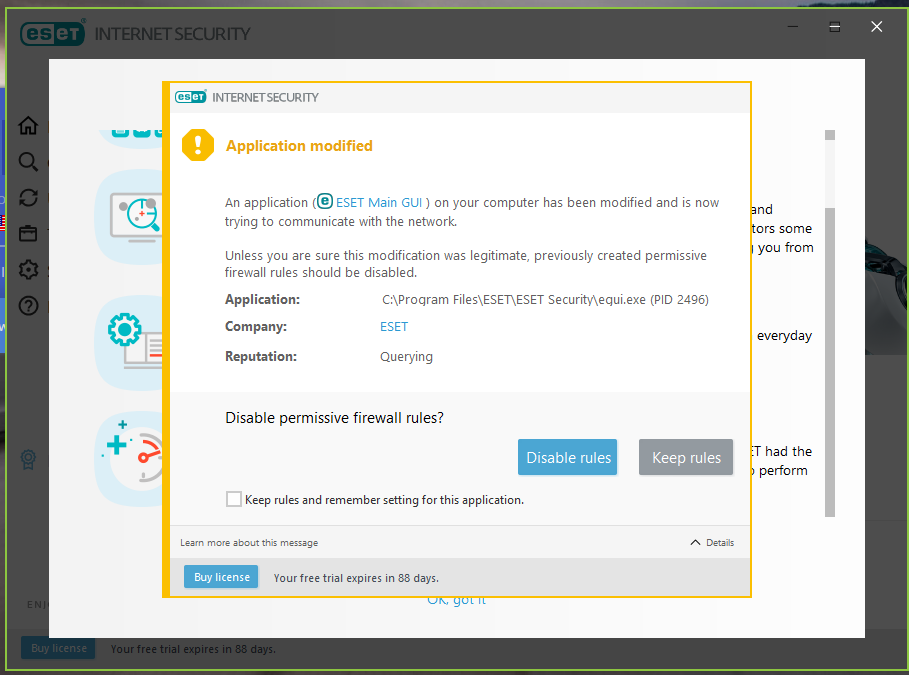The height and width of the screenshot is (675, 909).
Task: Open the Tools briefcase icon in sidebar
Action: click(28, 234)
